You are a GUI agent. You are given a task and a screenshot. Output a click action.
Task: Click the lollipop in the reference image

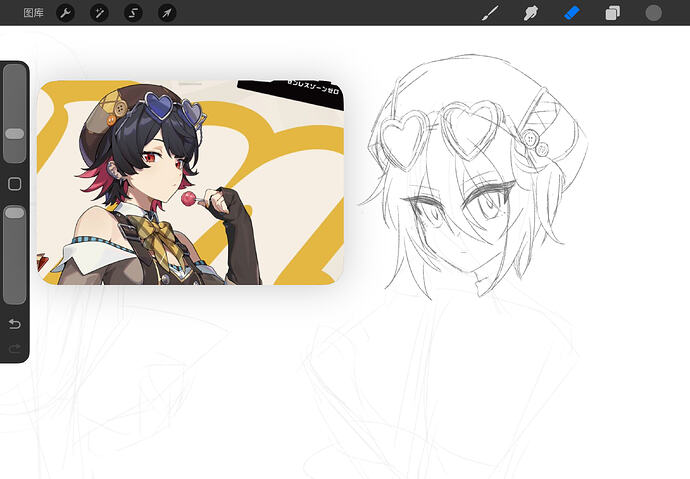pos(188,199)
